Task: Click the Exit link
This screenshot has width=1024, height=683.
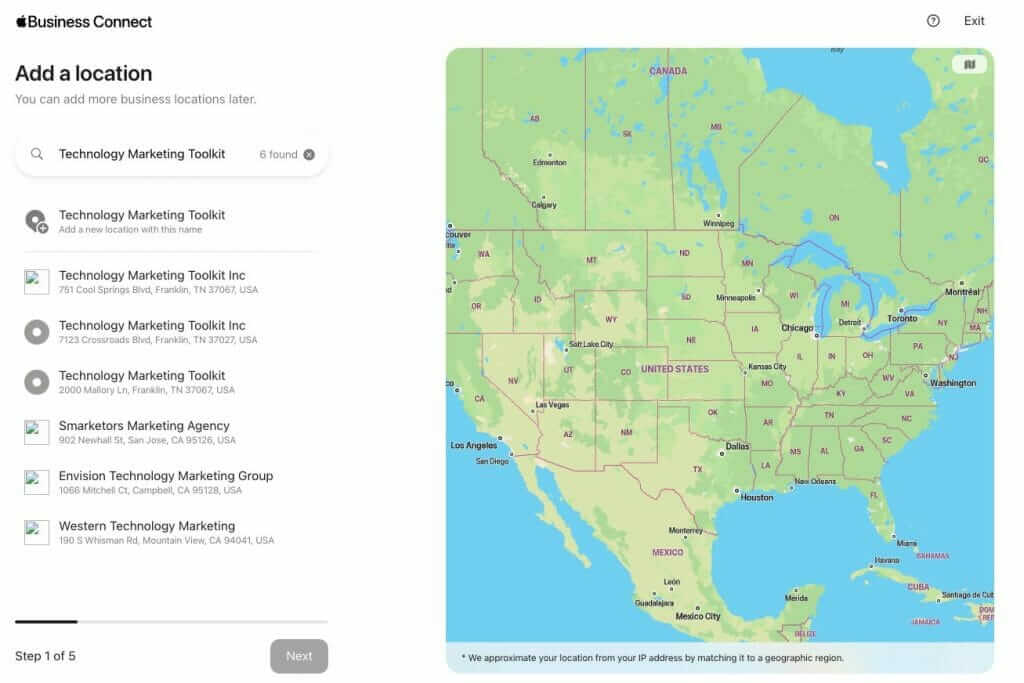Action: (x=973, y=20)
